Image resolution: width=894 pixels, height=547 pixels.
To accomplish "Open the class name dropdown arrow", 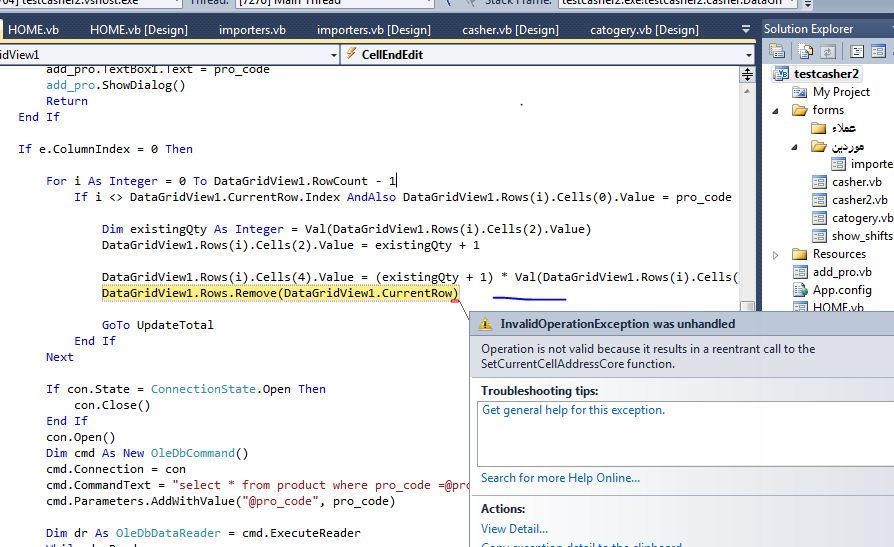I will pos(333,55).
